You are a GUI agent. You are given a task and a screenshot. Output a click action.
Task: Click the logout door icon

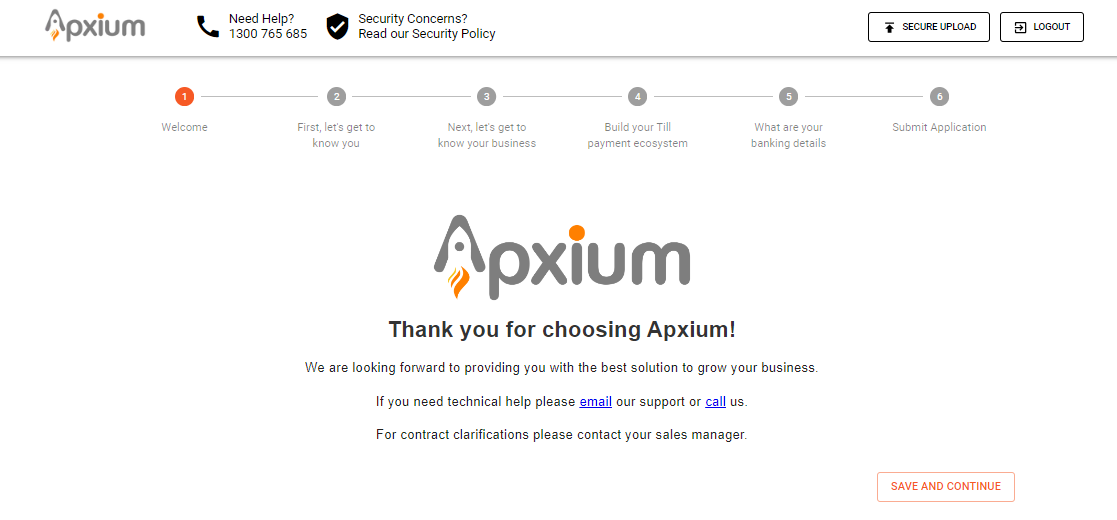pyautogui.click(x=1020, y=27)
